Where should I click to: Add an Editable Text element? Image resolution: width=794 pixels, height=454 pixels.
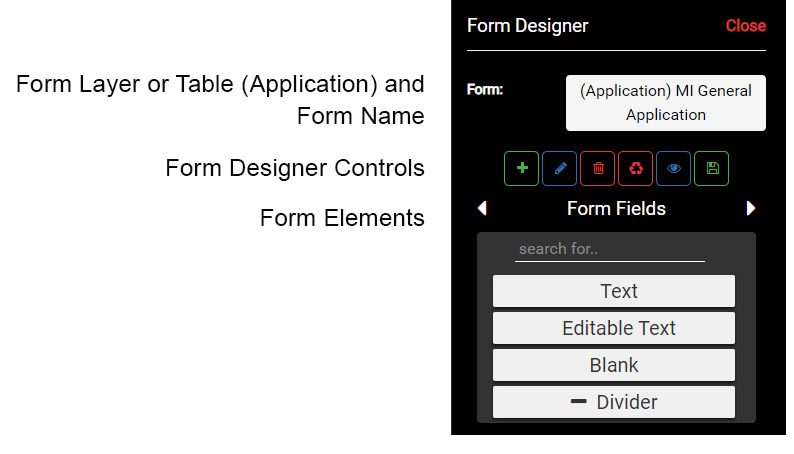[613, 328]
